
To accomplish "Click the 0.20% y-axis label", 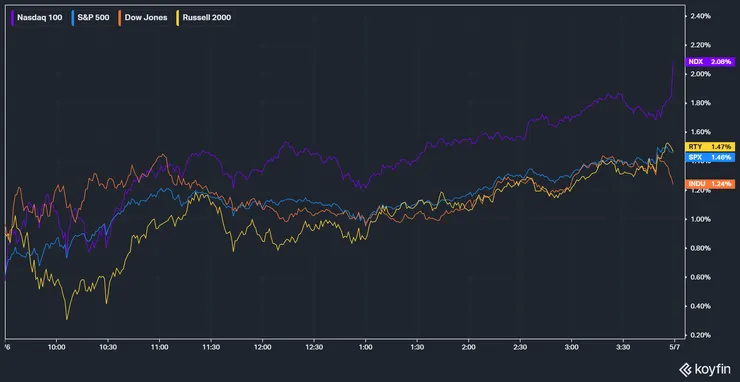I will (700, 335).
